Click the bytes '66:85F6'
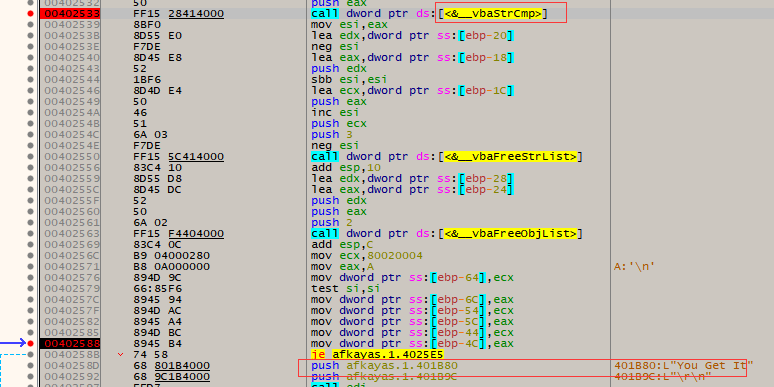 coord(158,288)
